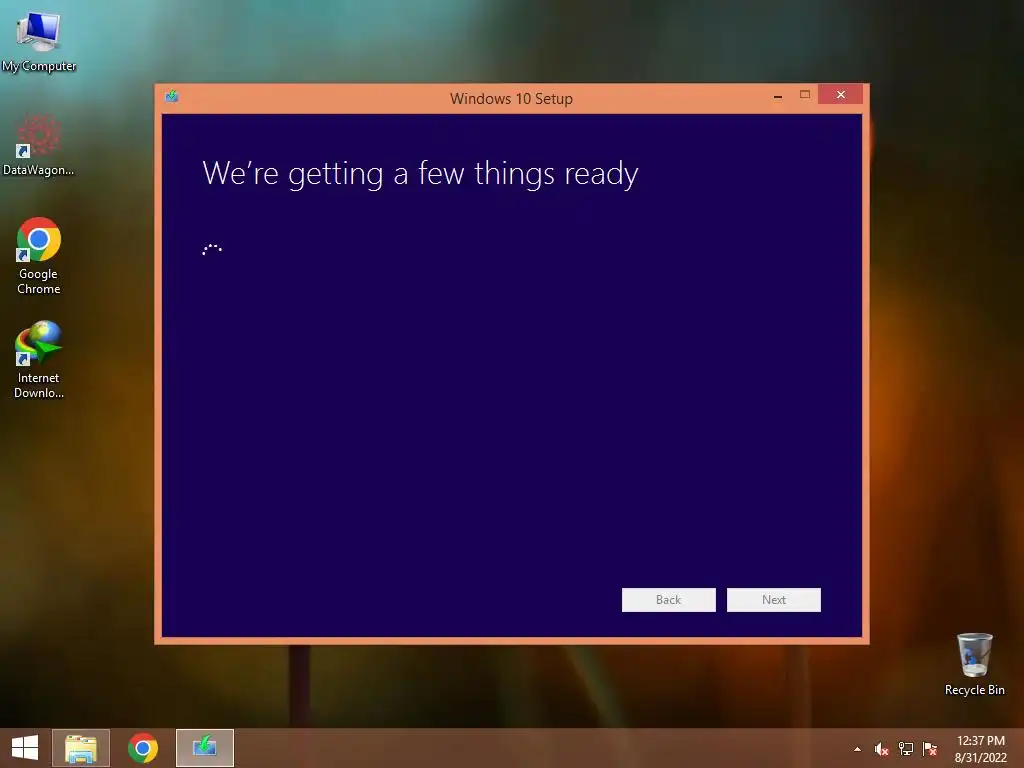Click the Next button in Setup
The height and width of the screenshot is (768, 1024).
coord(773,600)
